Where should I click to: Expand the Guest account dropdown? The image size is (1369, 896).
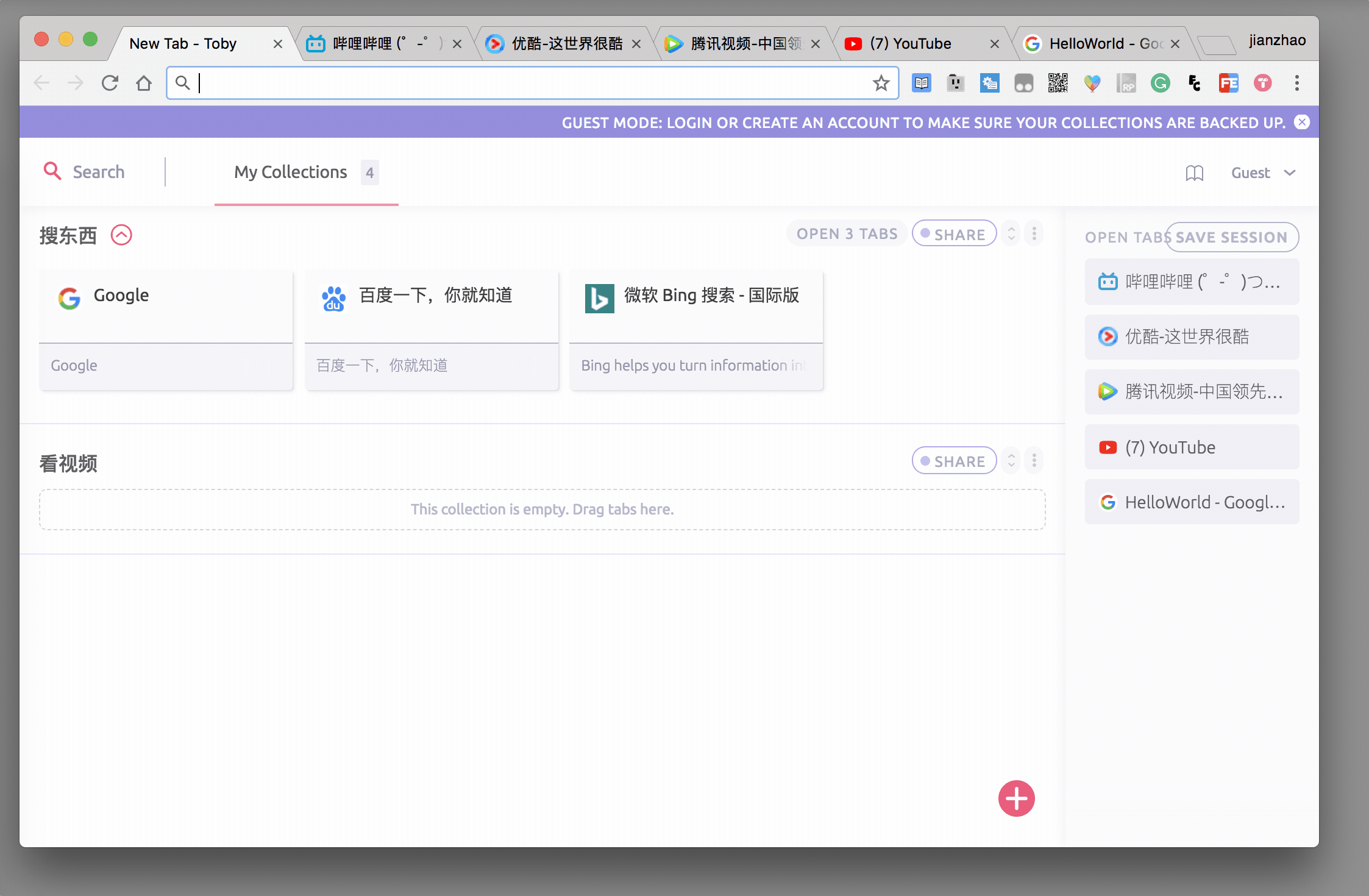[1289, 173]
